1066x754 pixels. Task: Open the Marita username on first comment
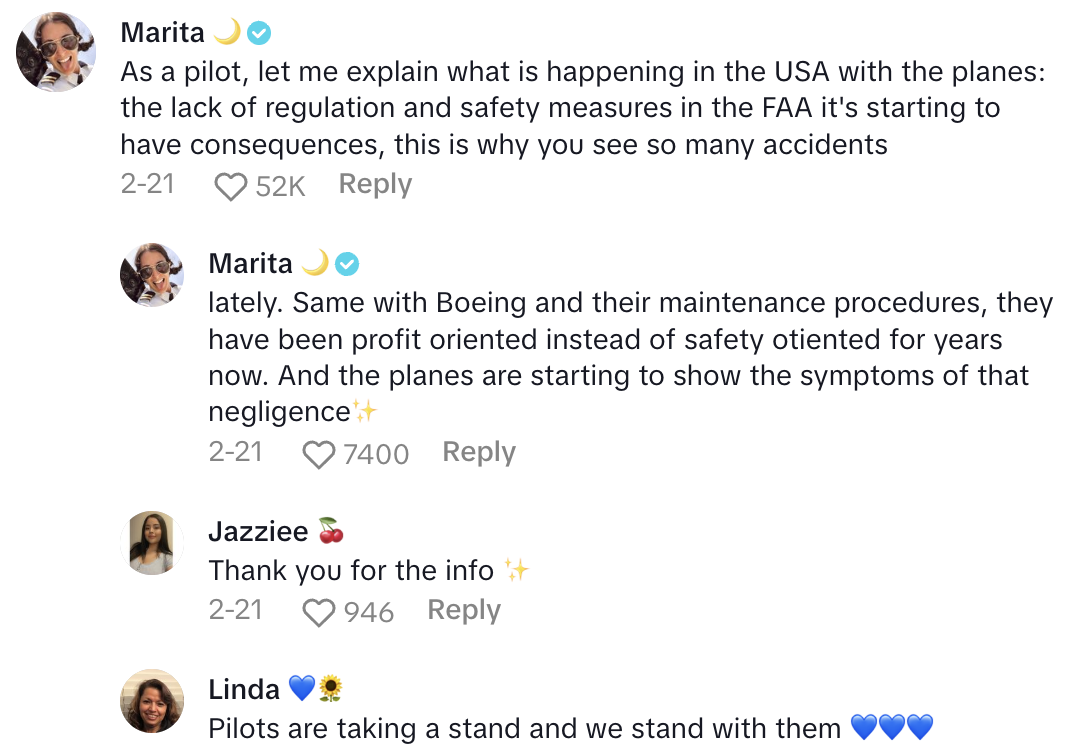pyautogui.click(x=162, y=32)
